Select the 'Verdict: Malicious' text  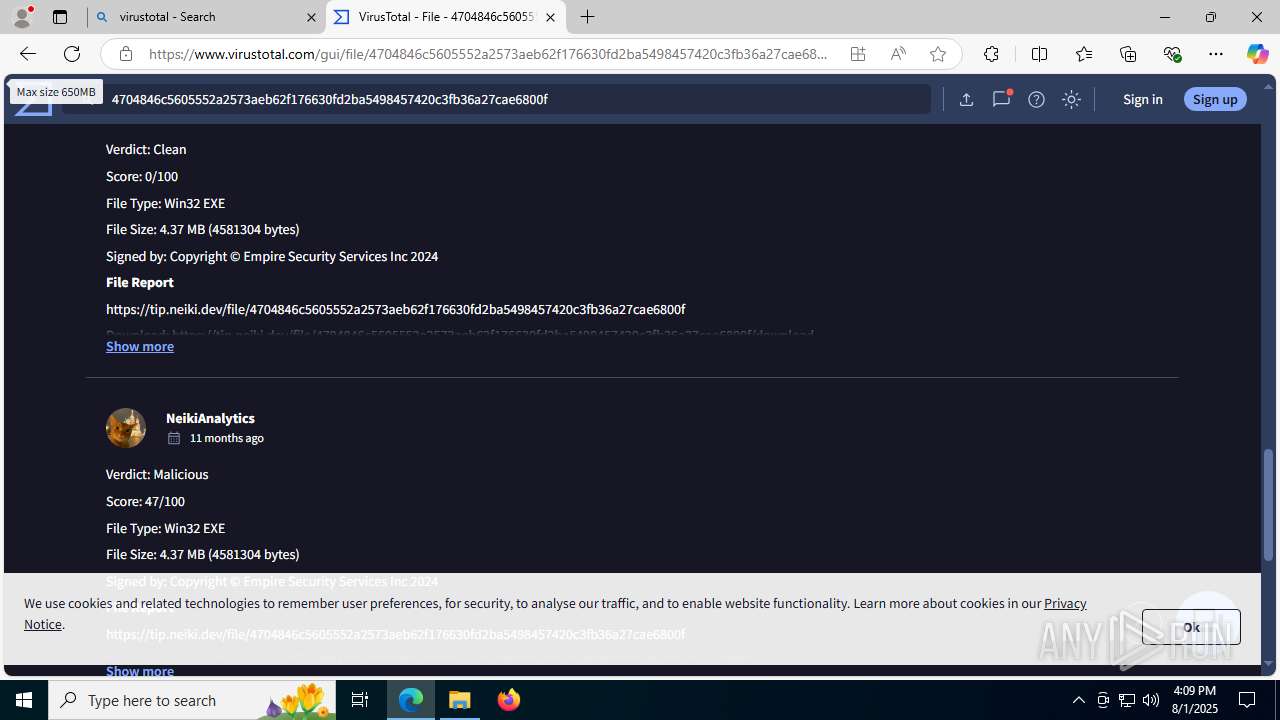click(157, 474)
